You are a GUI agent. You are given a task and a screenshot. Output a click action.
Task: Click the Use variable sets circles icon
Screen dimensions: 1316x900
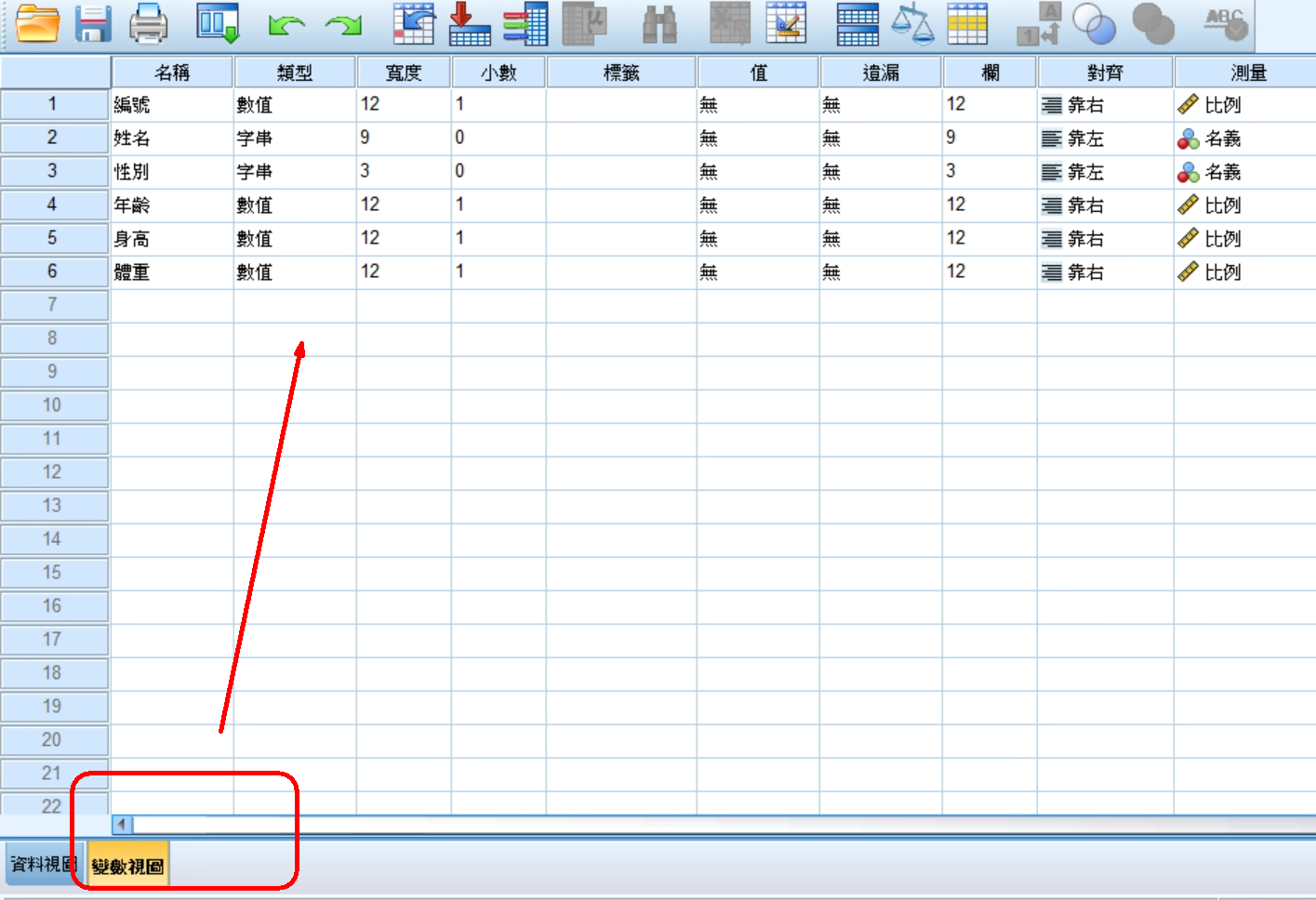(1094, 23)
